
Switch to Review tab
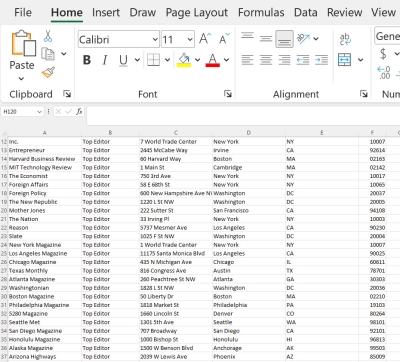click(344, 13)
